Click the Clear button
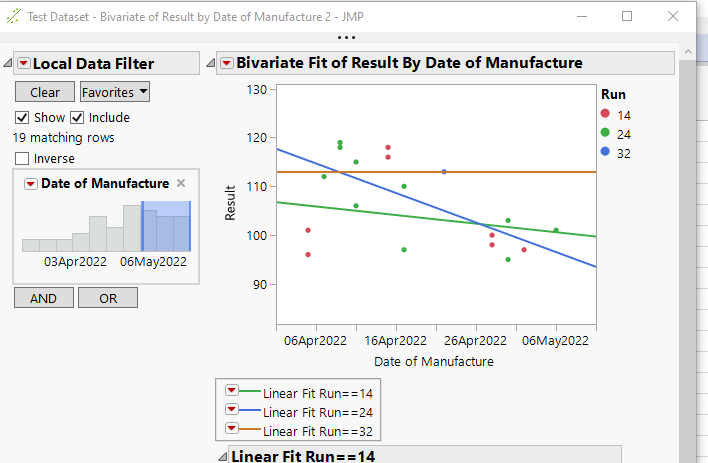The image size is (708, 463). [x=45, y=92]
